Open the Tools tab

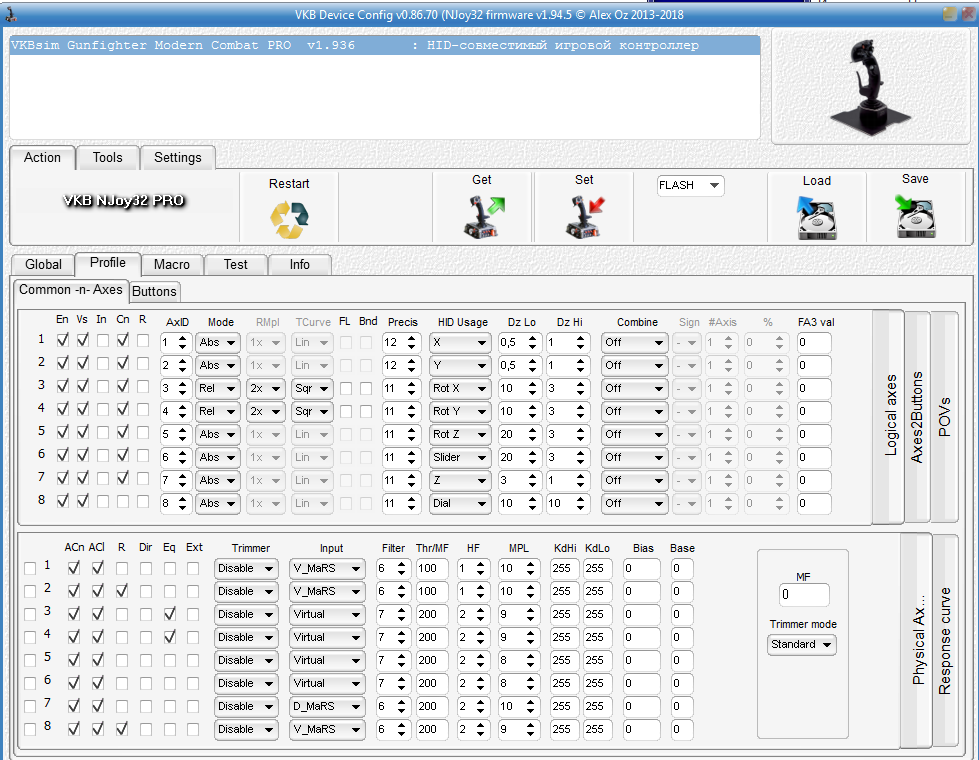(x=107, y=157)
